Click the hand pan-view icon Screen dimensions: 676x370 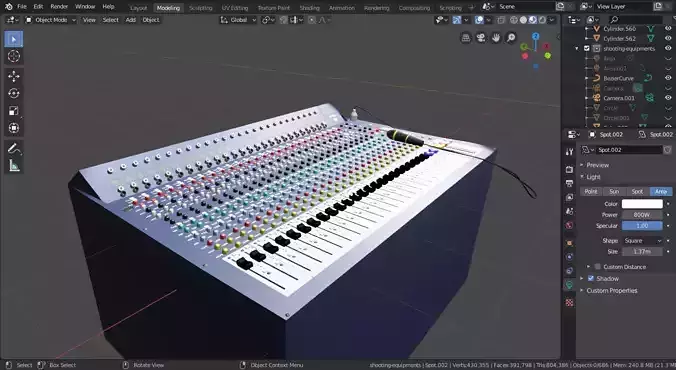(496, 38)
